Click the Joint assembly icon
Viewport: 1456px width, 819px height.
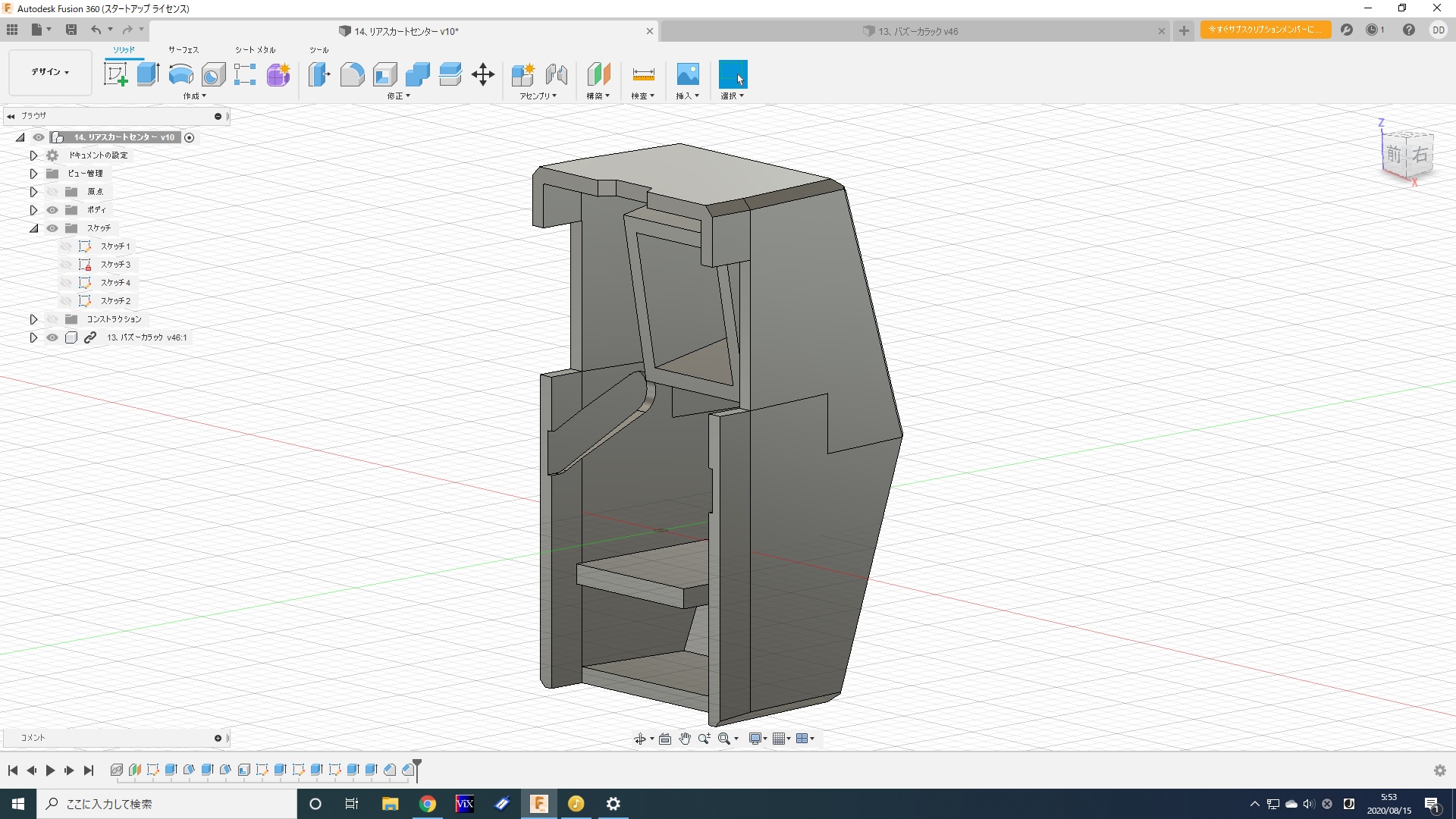[557, 74]
